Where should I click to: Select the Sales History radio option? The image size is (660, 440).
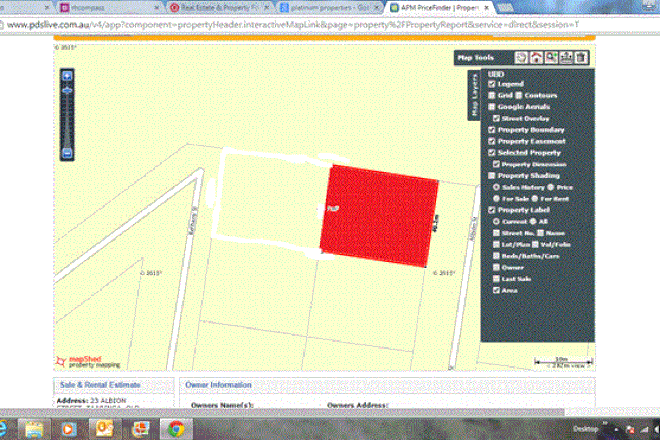498,186
